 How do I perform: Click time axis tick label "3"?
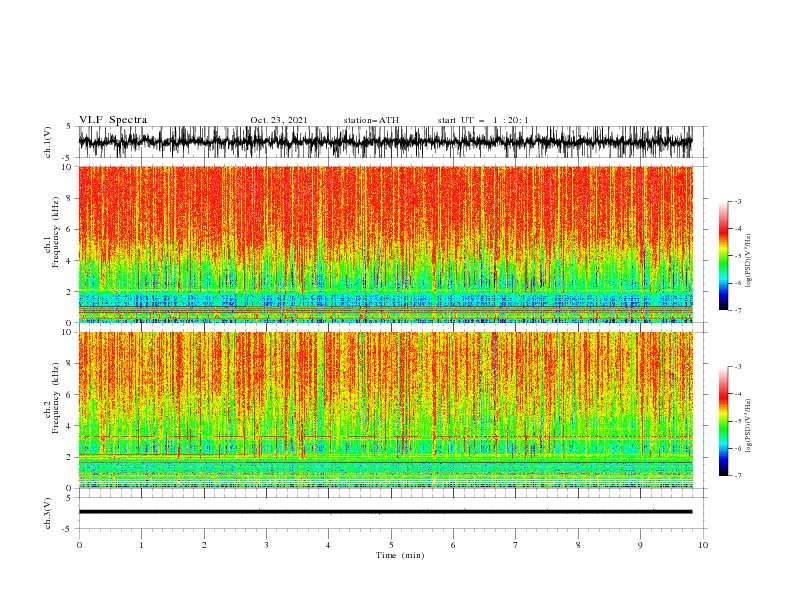point(266,545)
